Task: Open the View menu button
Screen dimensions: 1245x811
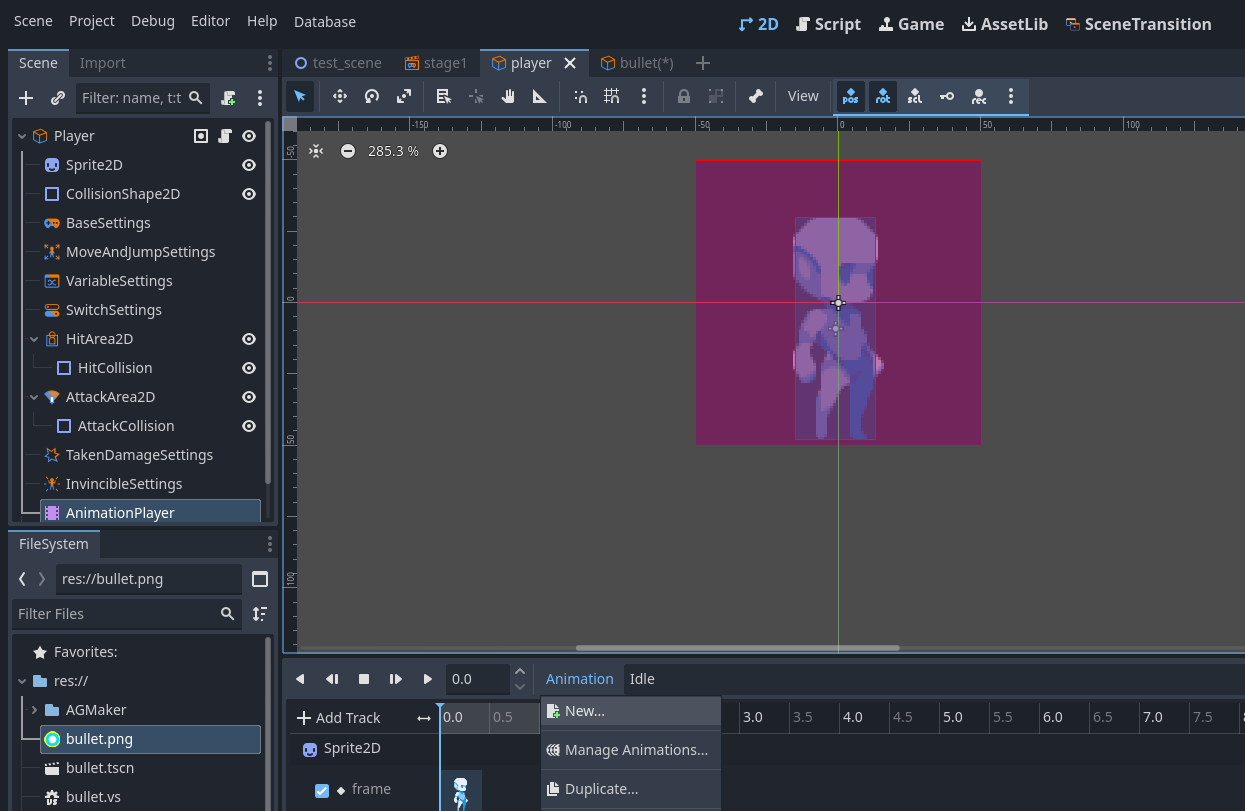Action: [x=802, y=96]
